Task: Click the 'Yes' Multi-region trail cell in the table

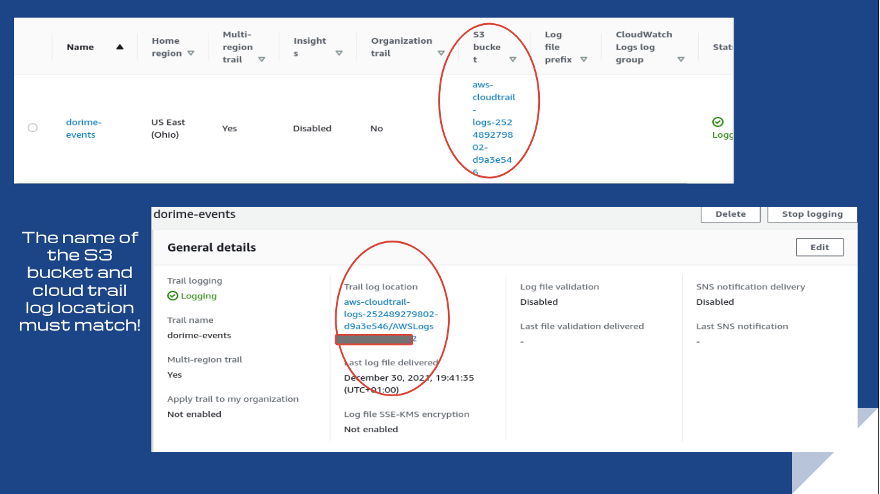Action: (230, 129)
